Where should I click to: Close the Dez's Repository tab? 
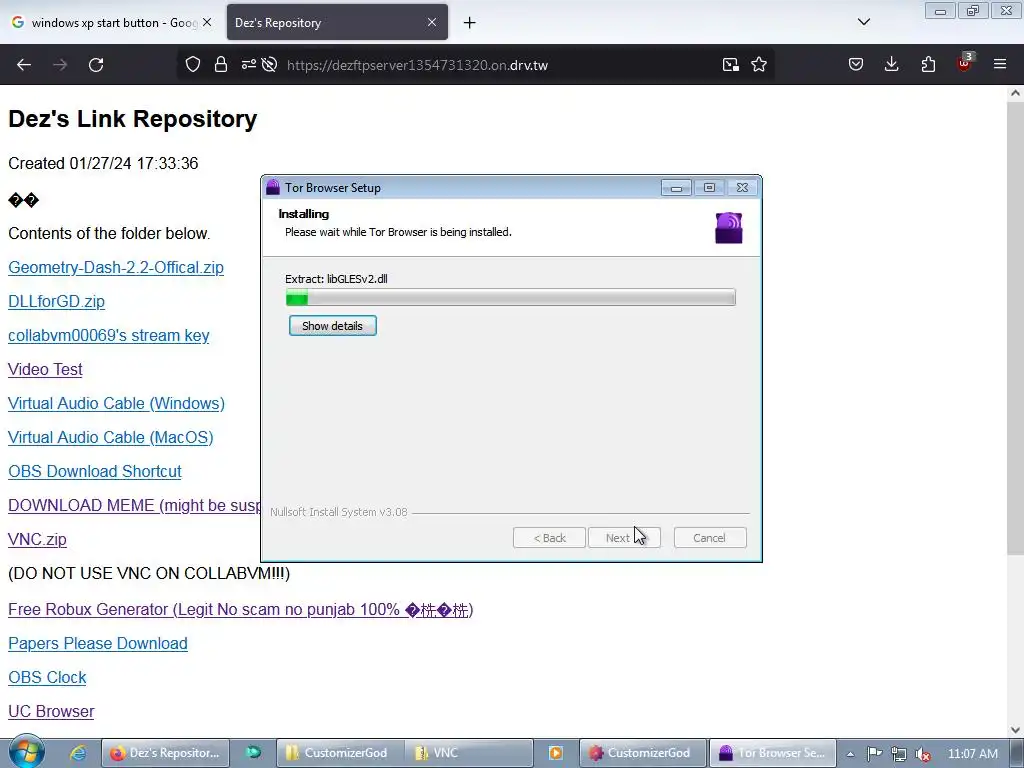pos(432,22)
